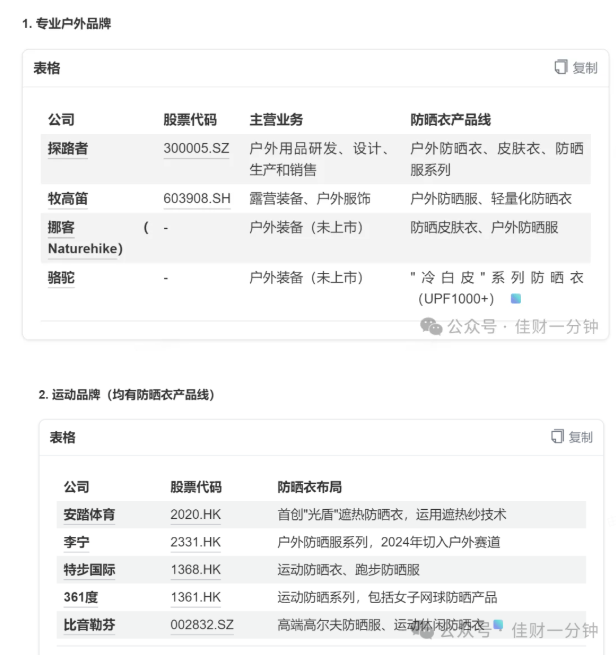The width and height of the screenshot is (616, 660).
Task: Click 户外装备（未上市）in 骆驼 row
Action: click(x=306, y=277)
